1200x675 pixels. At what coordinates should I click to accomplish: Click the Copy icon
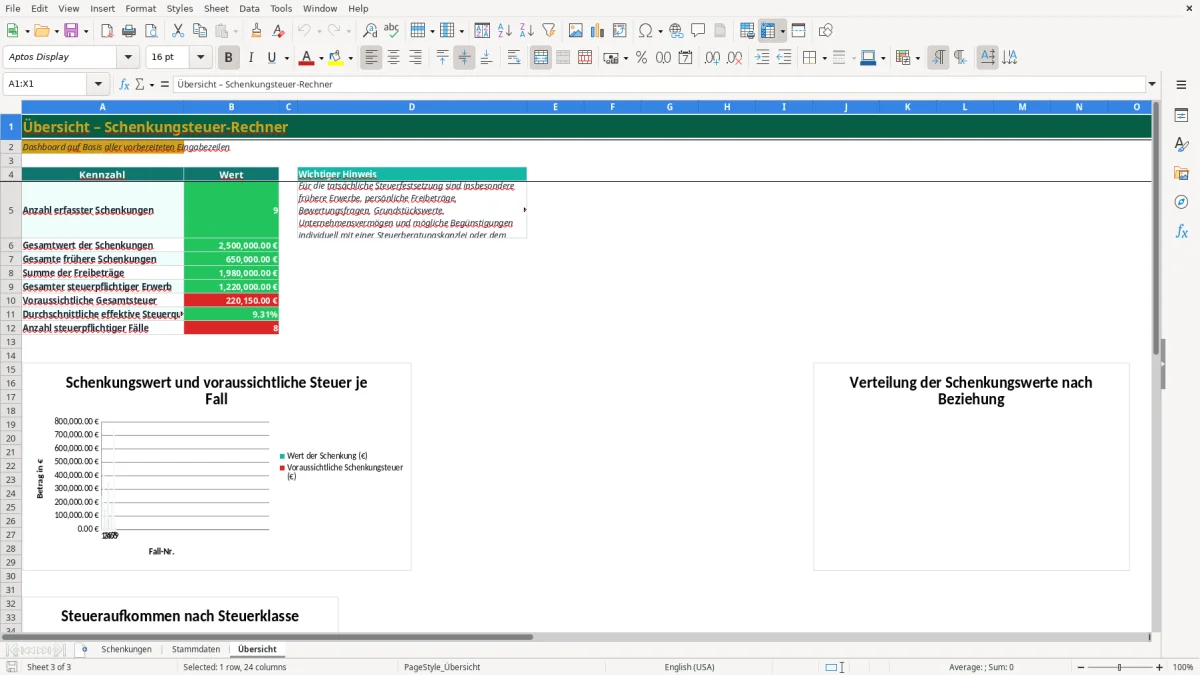(x=200, y=31)
